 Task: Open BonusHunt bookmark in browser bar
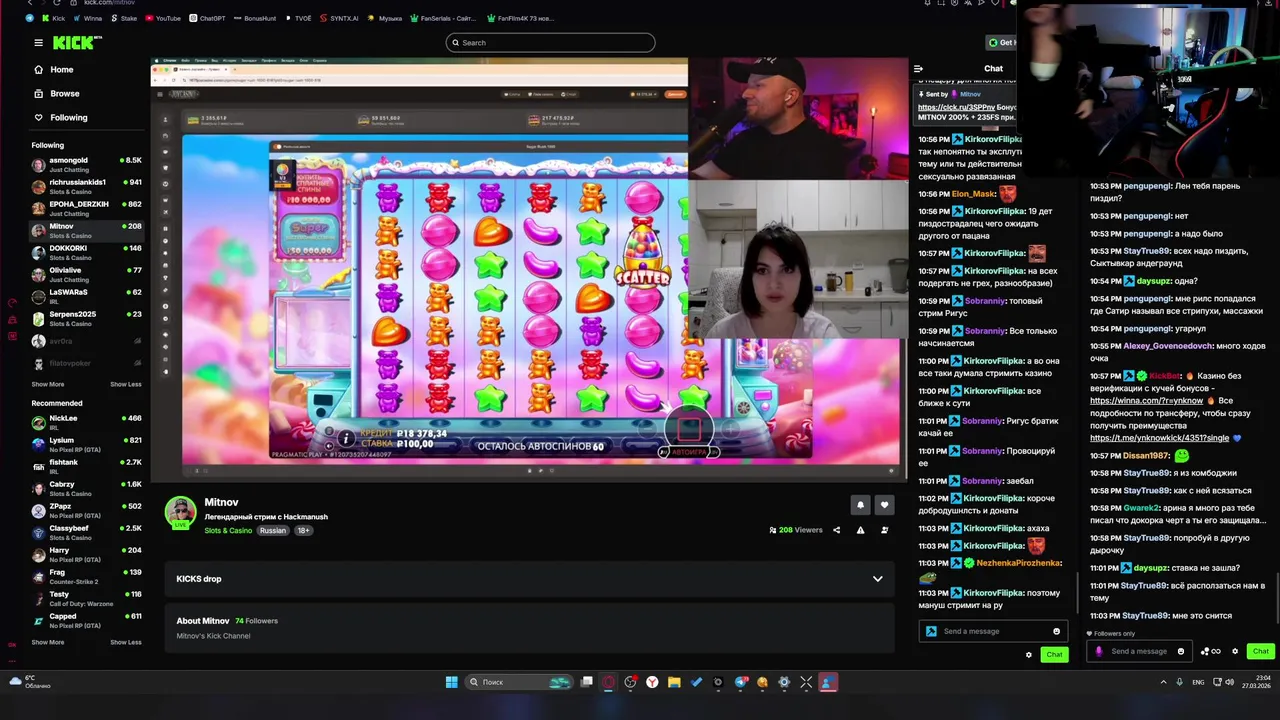[x=256, y=18]
